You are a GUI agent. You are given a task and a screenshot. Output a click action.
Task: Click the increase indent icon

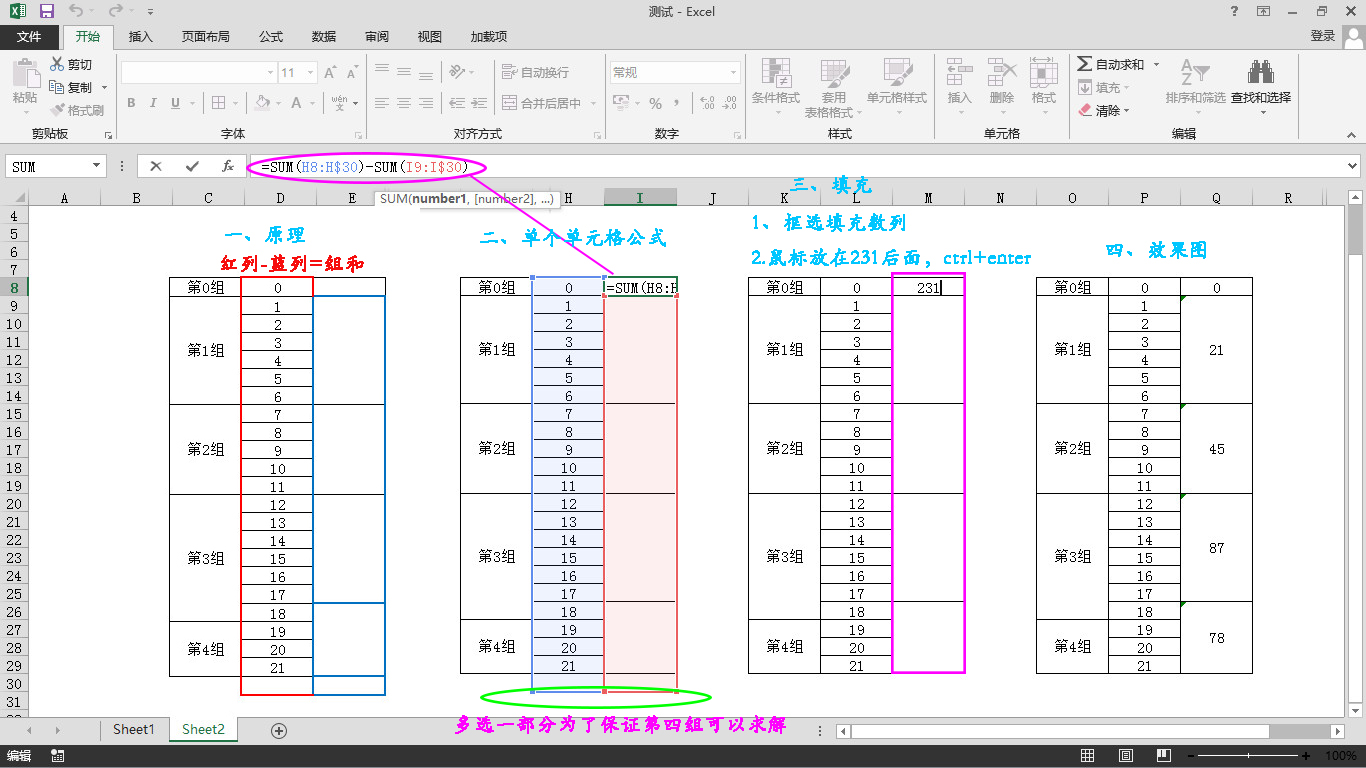479,103
